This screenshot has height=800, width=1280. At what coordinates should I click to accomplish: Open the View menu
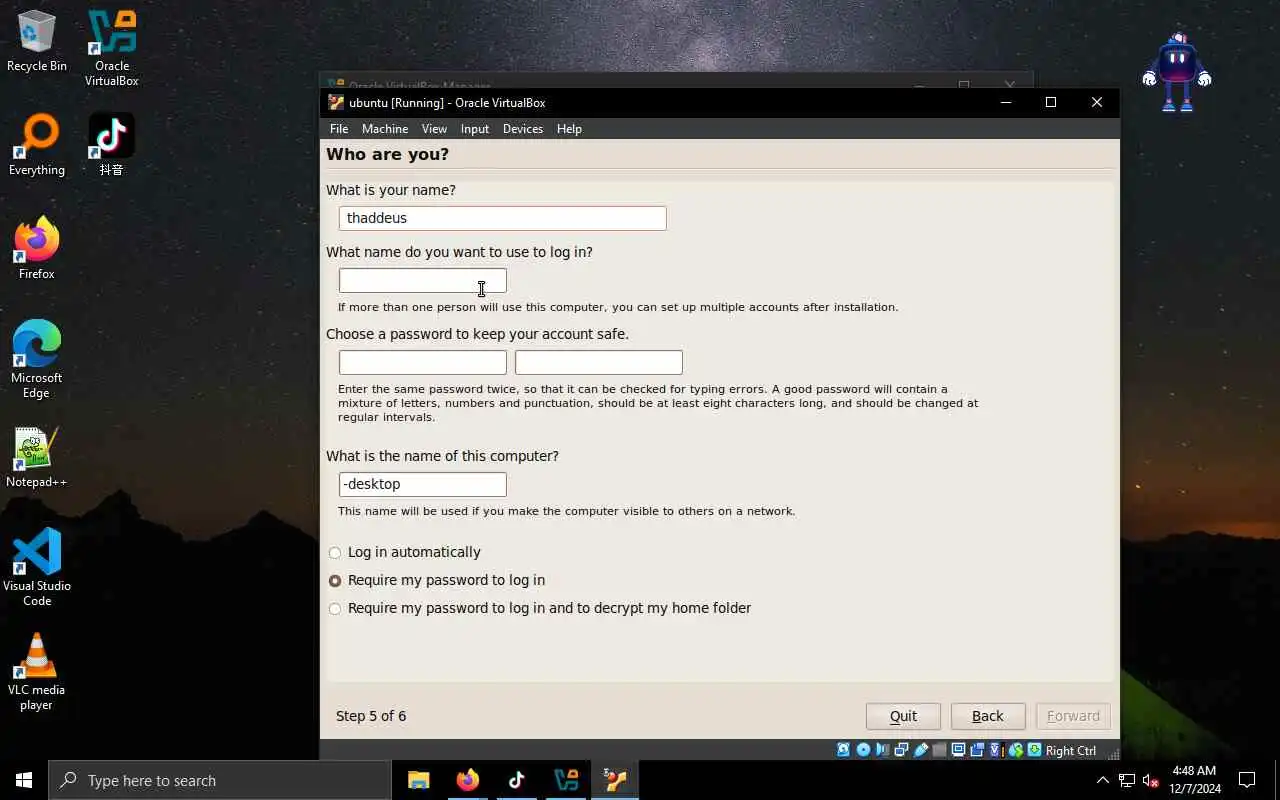point(434,129)
